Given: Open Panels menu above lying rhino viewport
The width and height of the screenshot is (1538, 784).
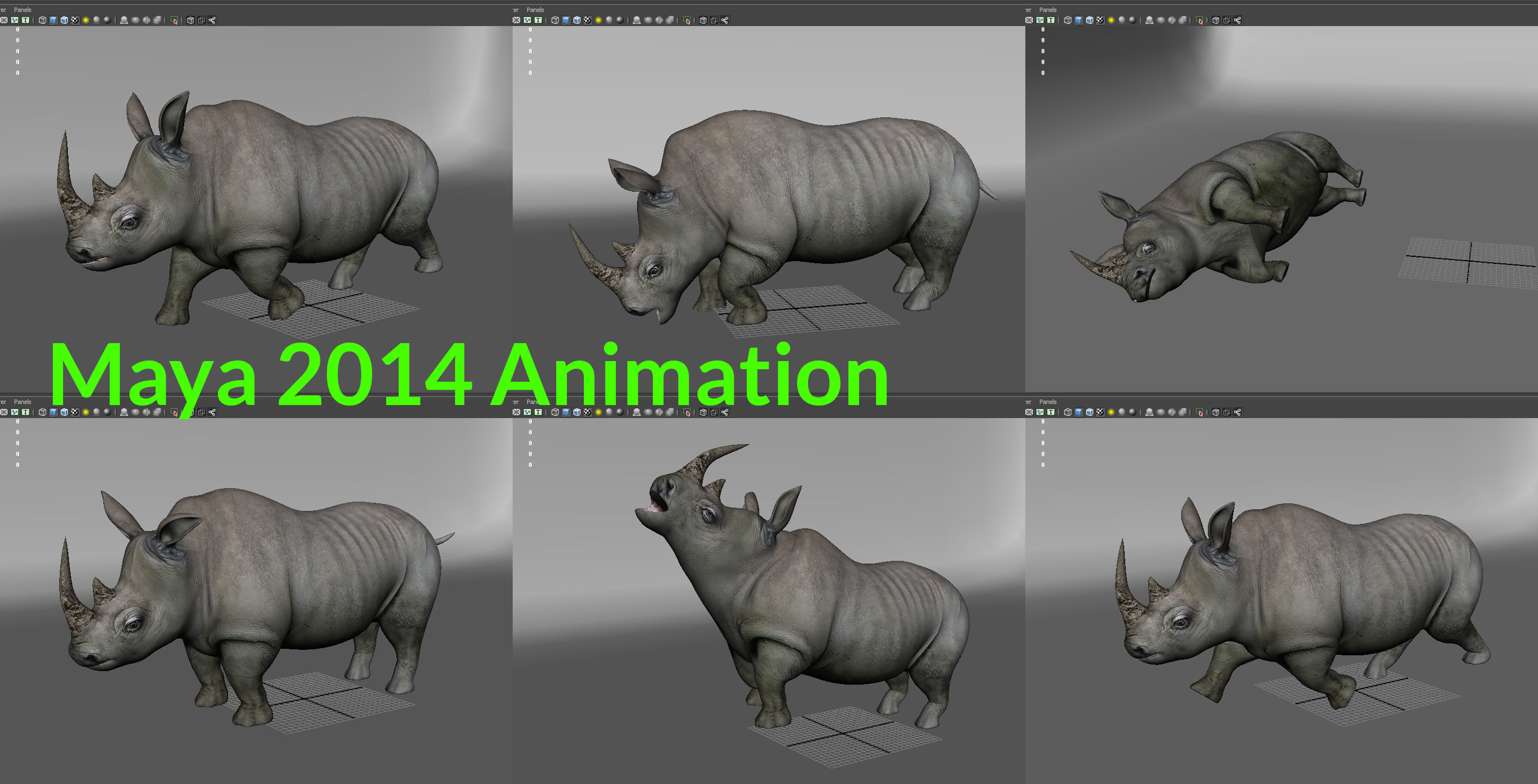Looking at the screenshot, I should (x=1048, y=10).
